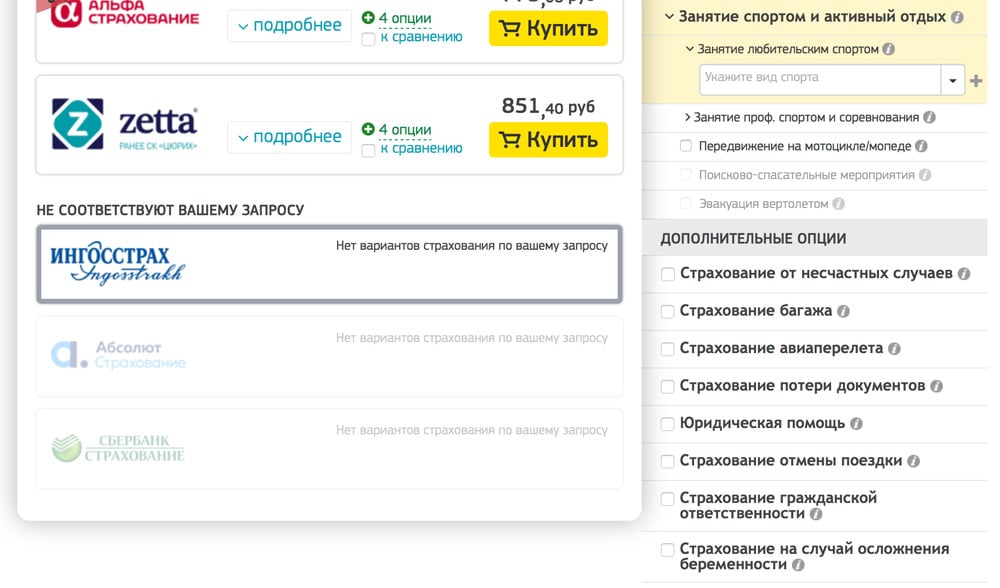Click the 'Укажите вид спорта' input field
Image resolution: width=1000 pixels, height=588 pixels.
point(819,78)
